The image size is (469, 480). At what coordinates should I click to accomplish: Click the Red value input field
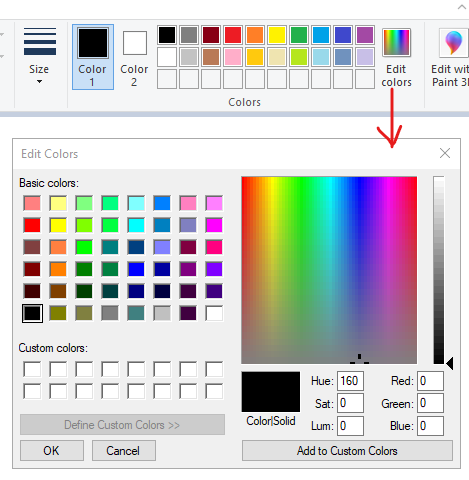pyautogui.click(x=430, y=381)
